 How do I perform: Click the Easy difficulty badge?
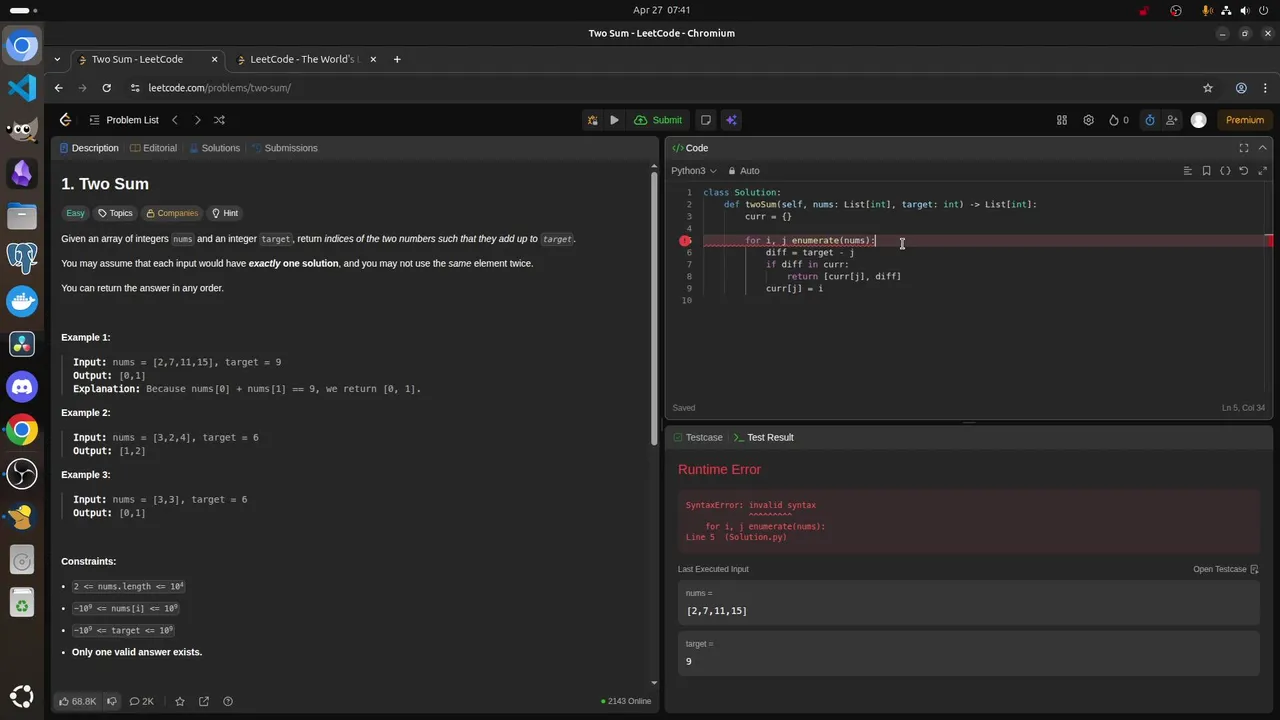click(x=75, y=213)
